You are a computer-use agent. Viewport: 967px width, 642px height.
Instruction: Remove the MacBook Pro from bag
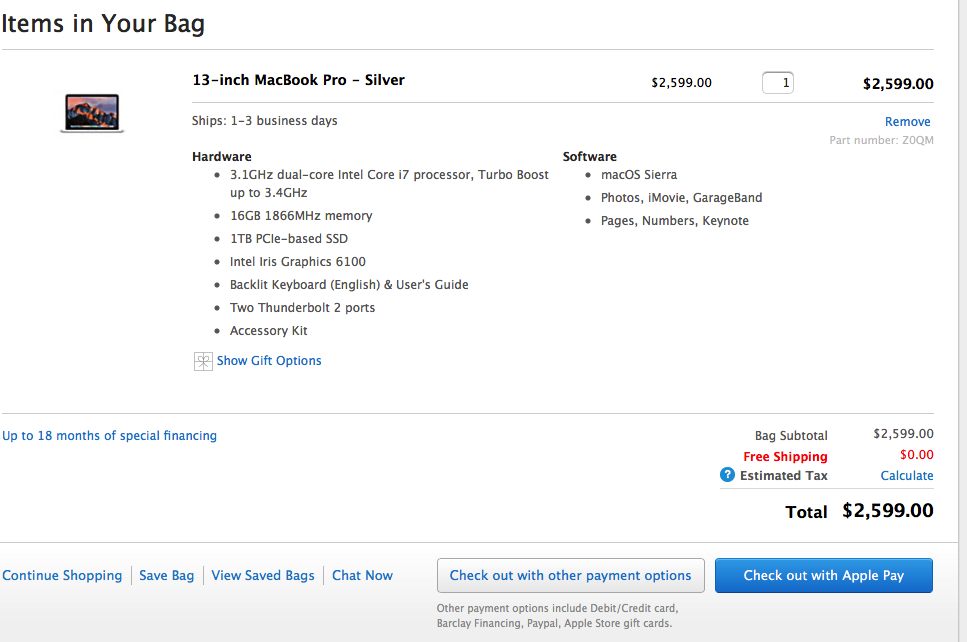907,121
